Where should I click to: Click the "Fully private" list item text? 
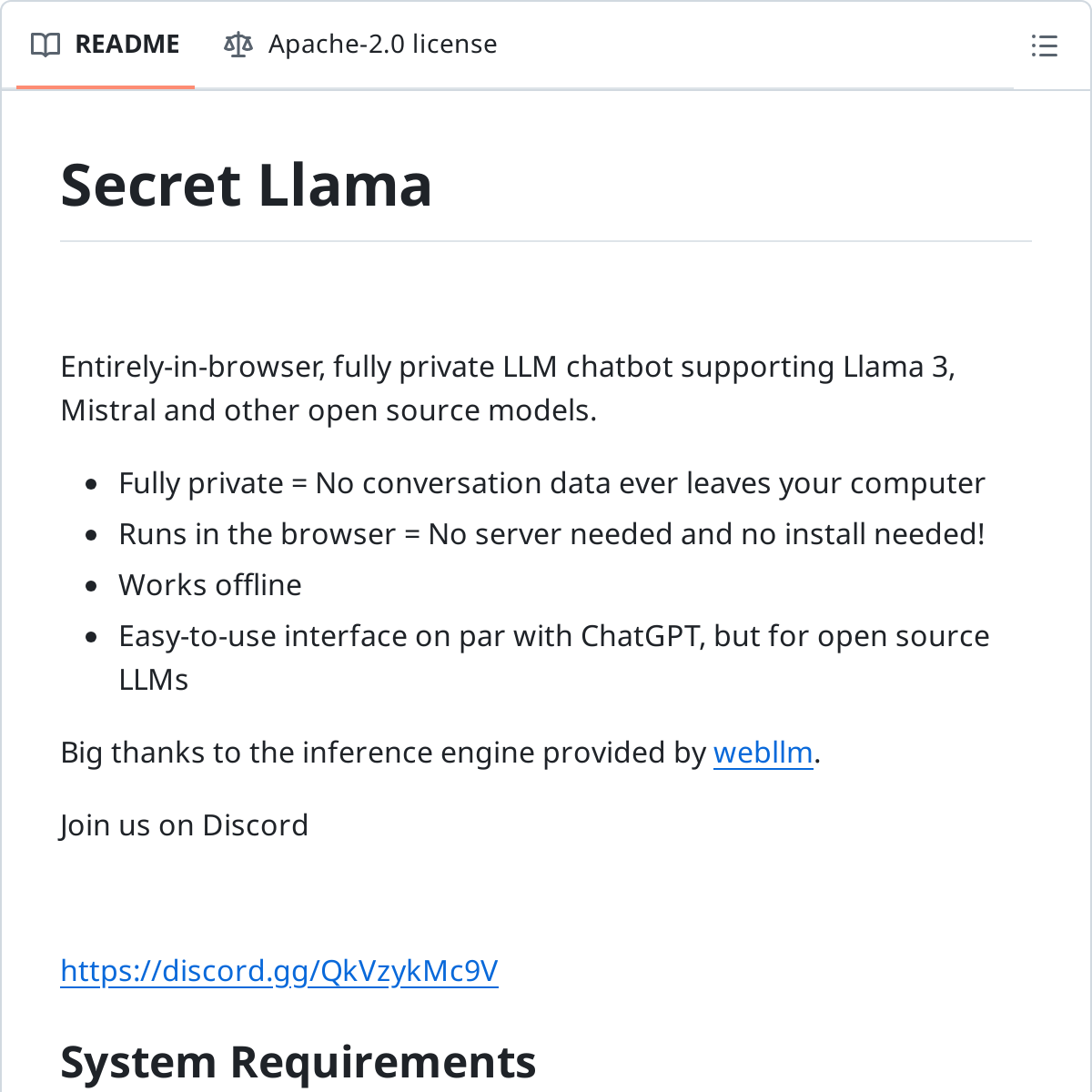coord(551,483)
